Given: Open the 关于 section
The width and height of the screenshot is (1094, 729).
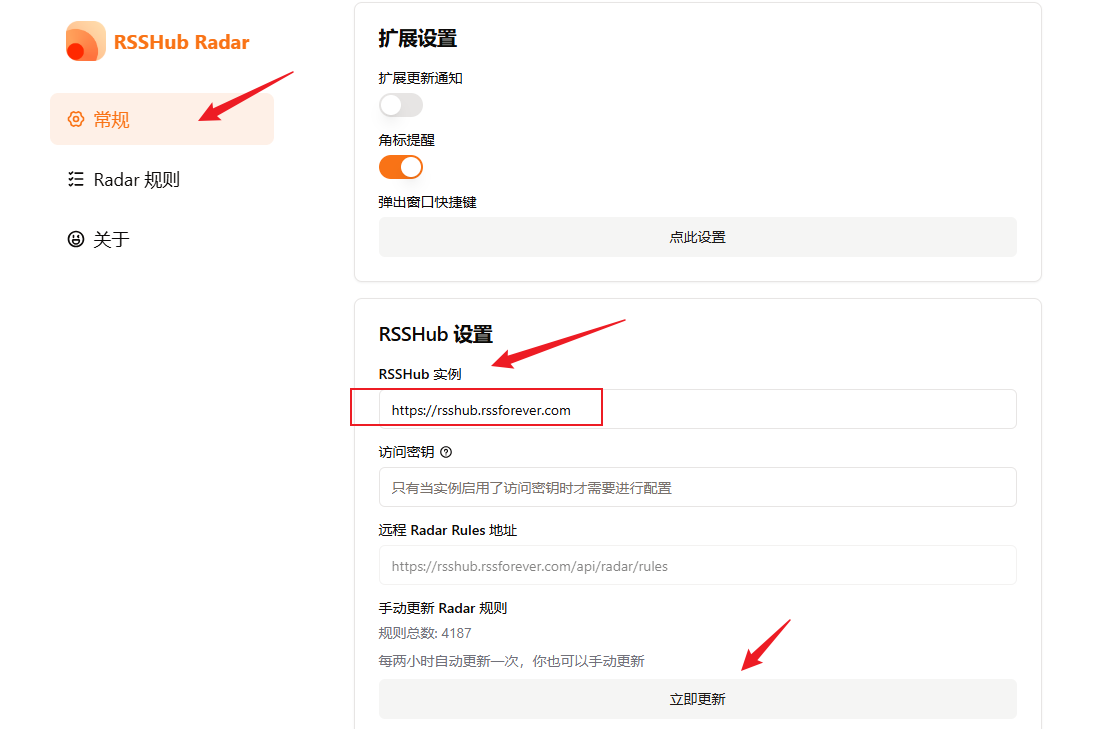Looking at the screenshot, I should click(x=162, y=239).
